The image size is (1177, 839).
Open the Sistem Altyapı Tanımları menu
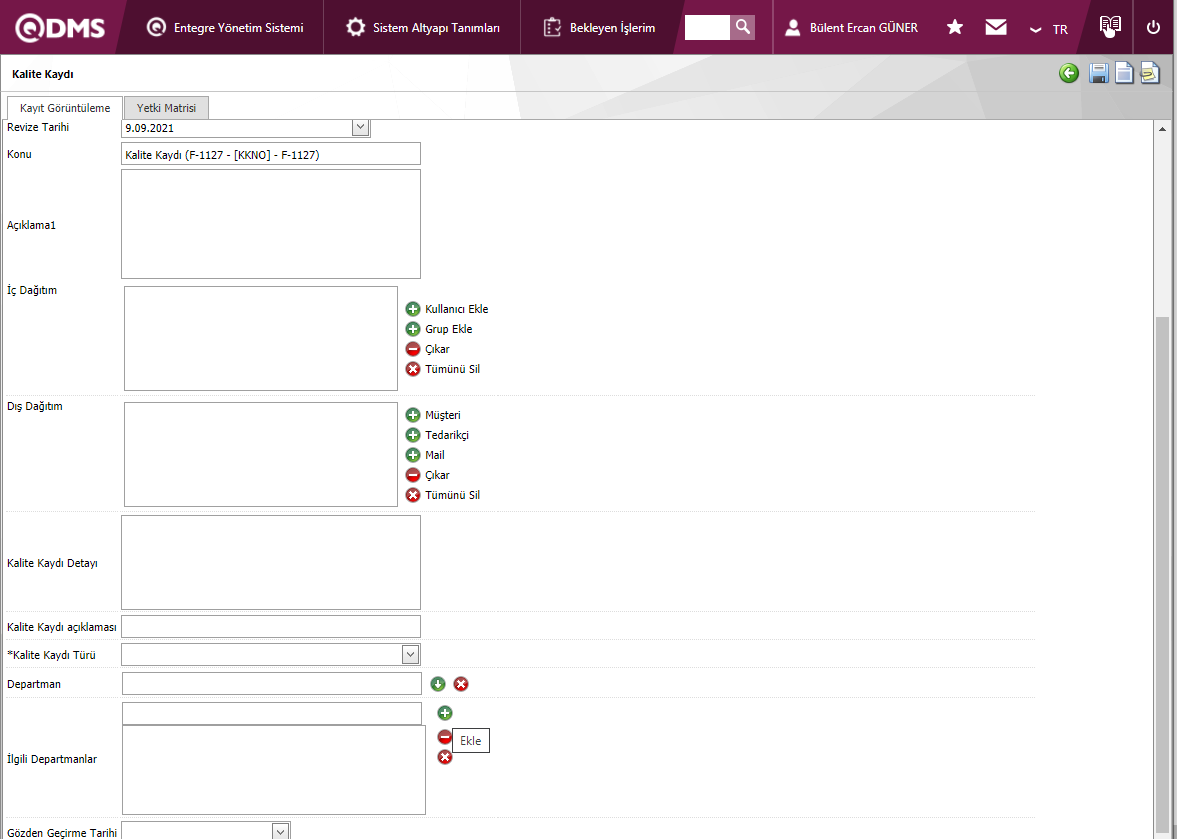pyautogui.click(x=424, y=28)
